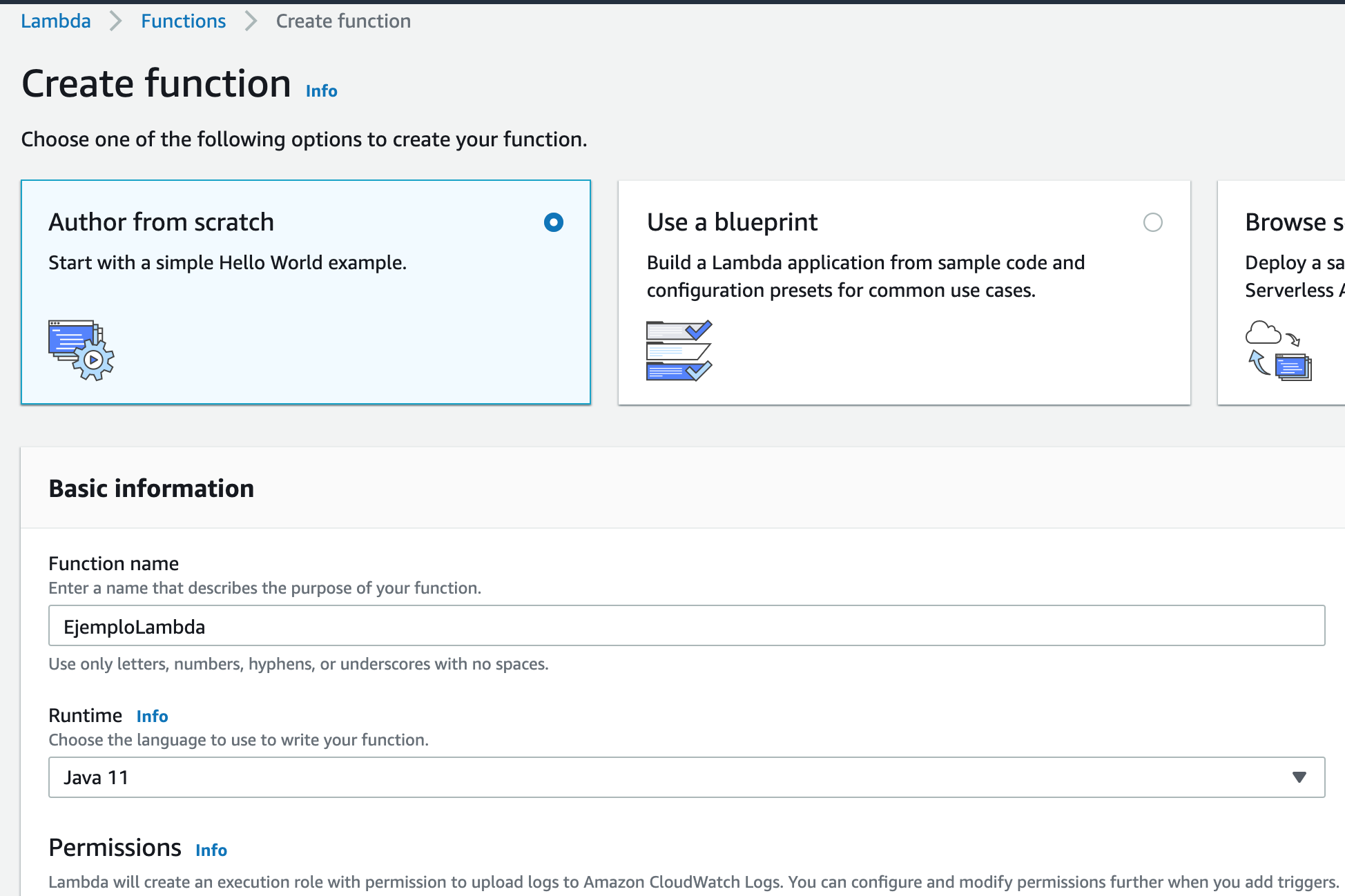Click the Basic information section header

click(x=151, y=489)
